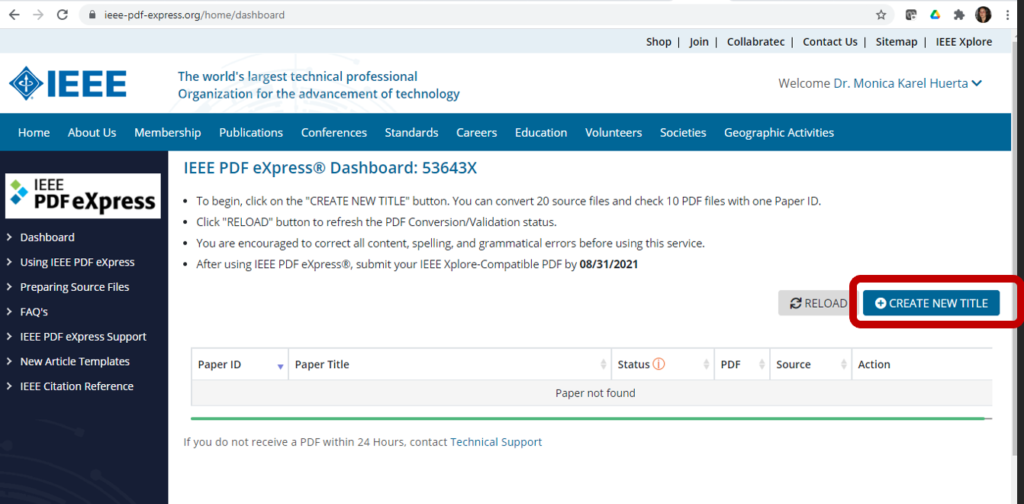This screenshot has width=1024, height=504.
Task: Click the Action column header
Action: pyautogui.click(x=922, y=364)
